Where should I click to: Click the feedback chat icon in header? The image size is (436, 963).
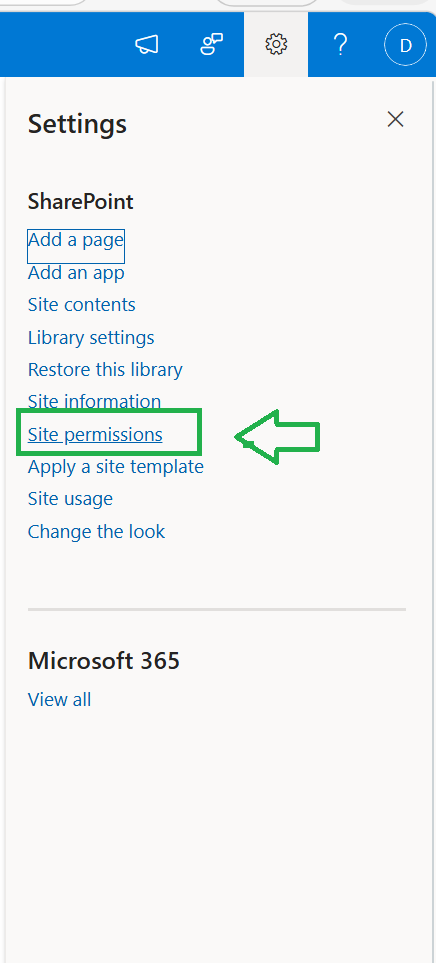tap(212, 45)
